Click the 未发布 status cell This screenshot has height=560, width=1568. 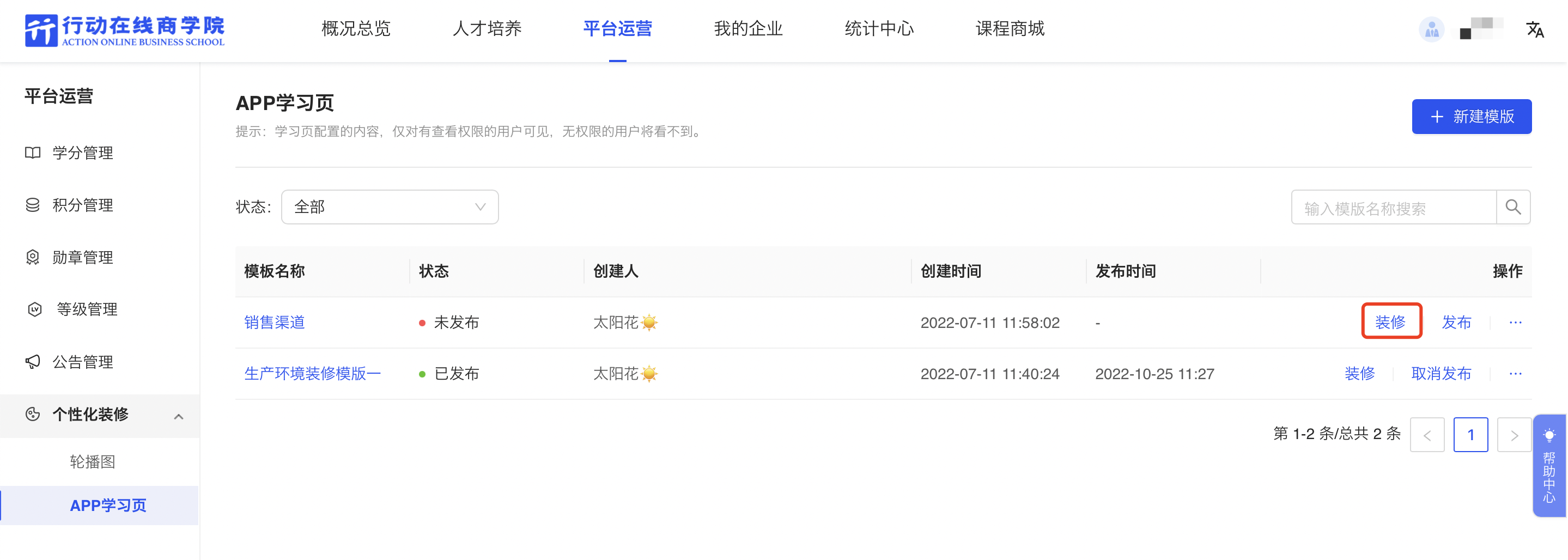pos(449,322)
